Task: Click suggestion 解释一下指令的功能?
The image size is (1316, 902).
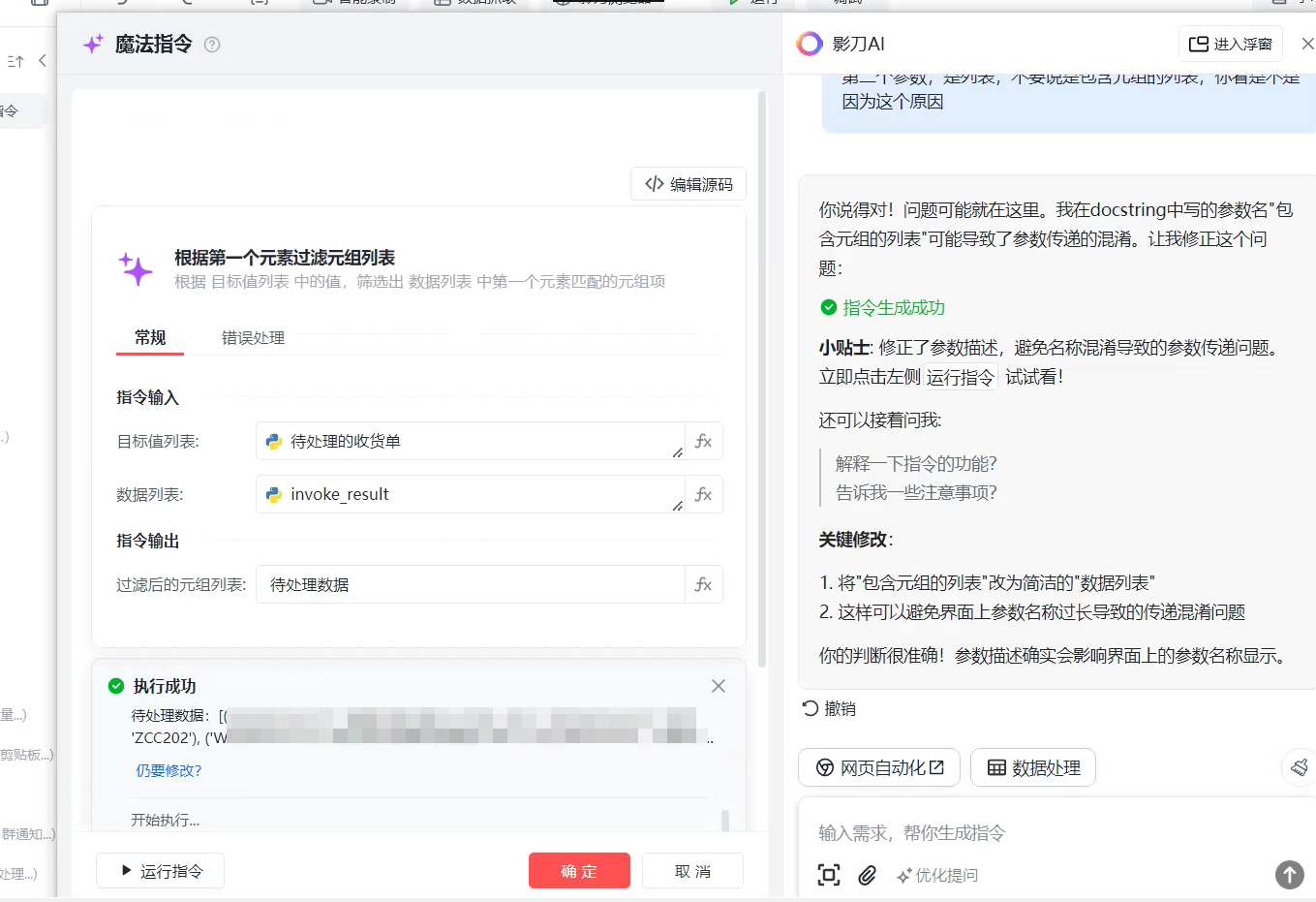Action: pos(916,463)
